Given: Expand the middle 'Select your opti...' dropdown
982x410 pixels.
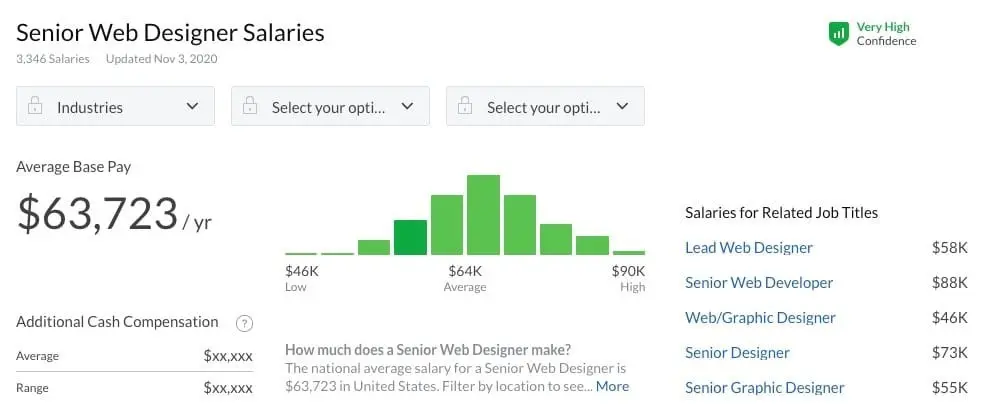Looking at the screenshot, I should [x=330, y=107].
